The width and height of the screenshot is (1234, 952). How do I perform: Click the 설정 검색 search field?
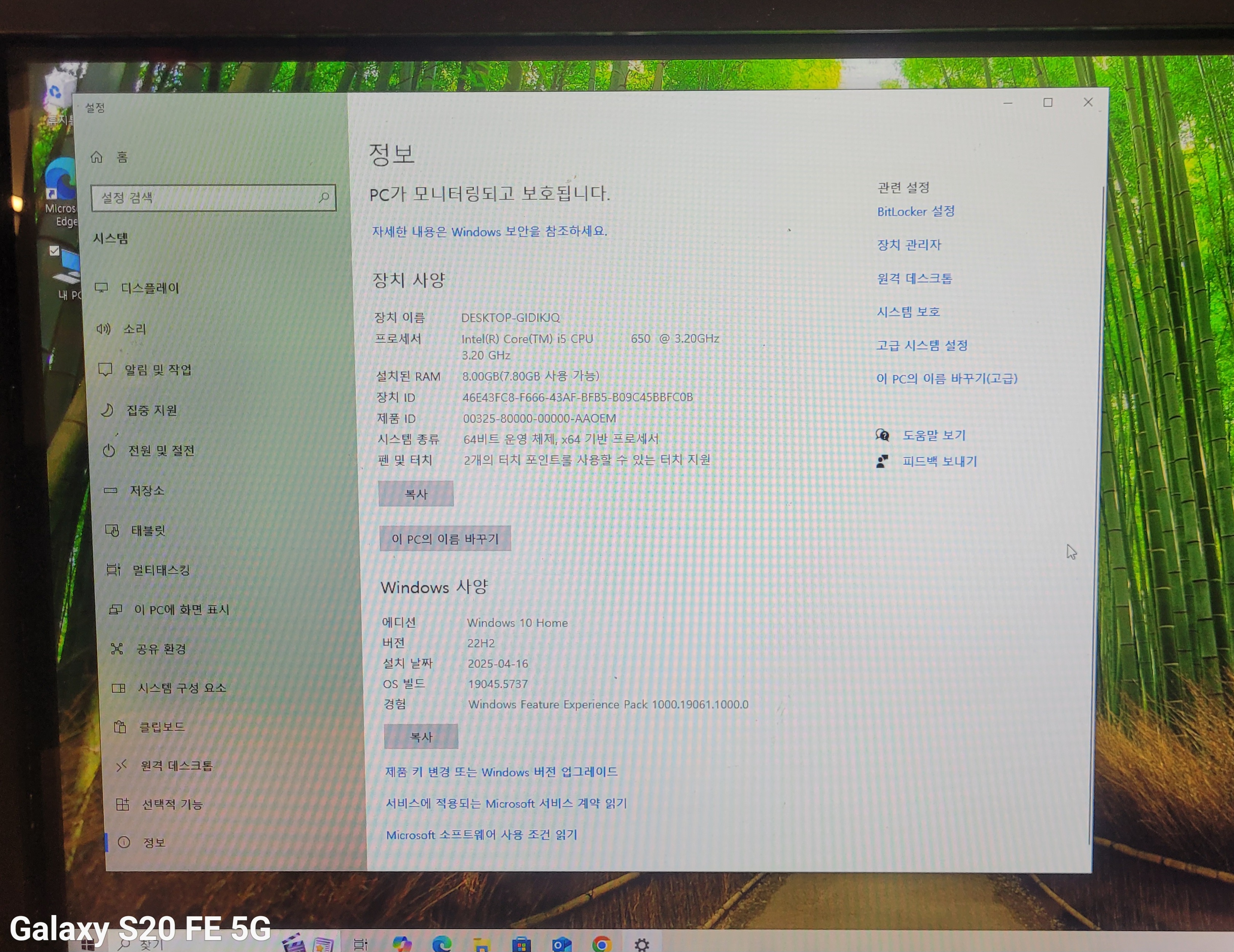(213, 198)
